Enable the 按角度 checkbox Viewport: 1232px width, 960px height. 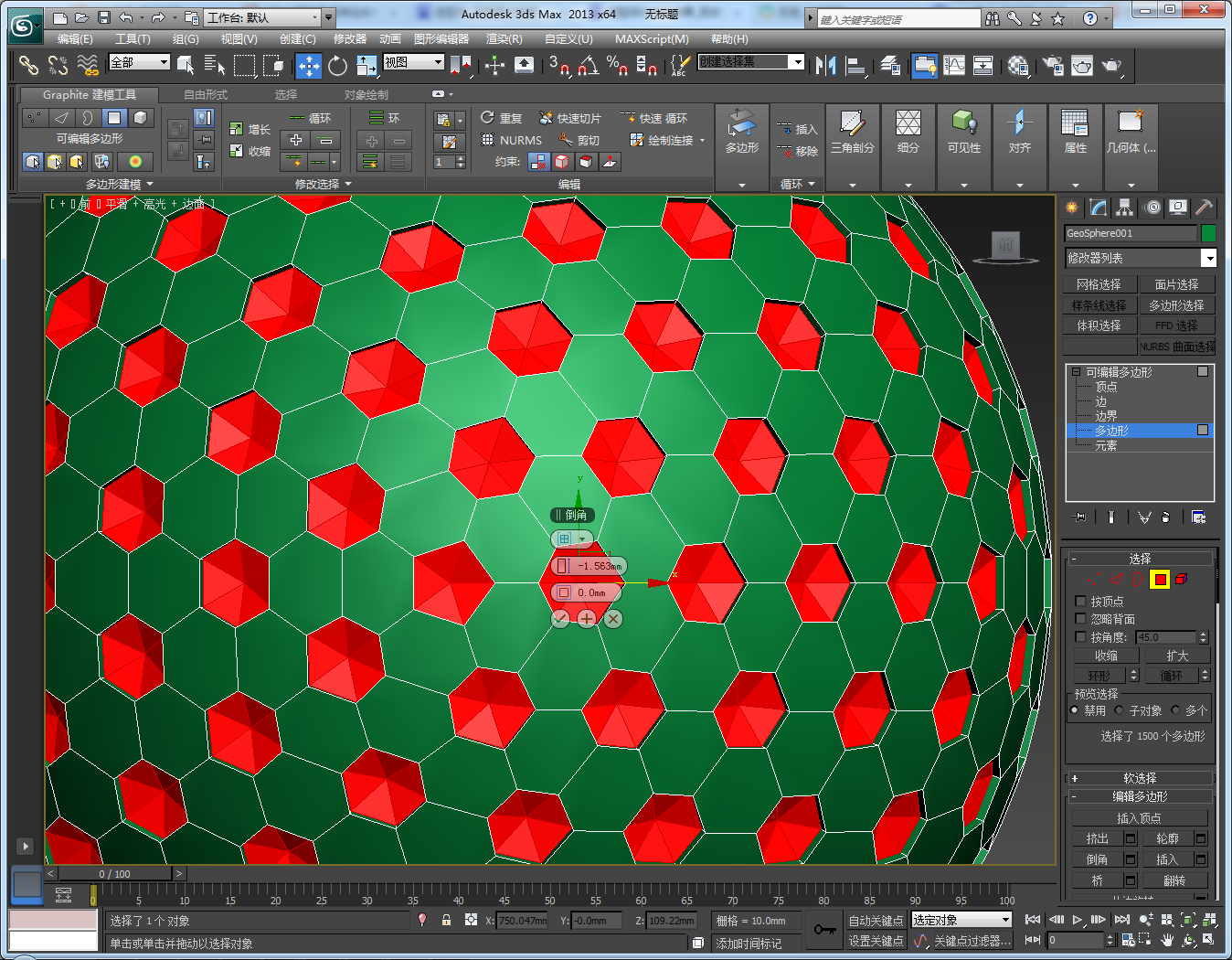[x=1080, y=637]
